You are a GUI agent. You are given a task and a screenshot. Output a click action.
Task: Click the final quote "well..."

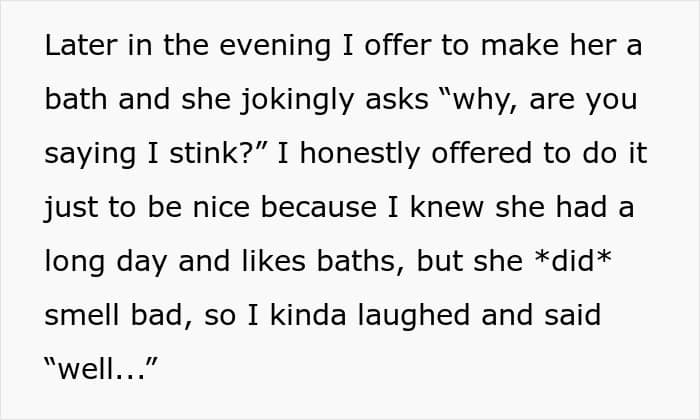(x=100, y=369)
